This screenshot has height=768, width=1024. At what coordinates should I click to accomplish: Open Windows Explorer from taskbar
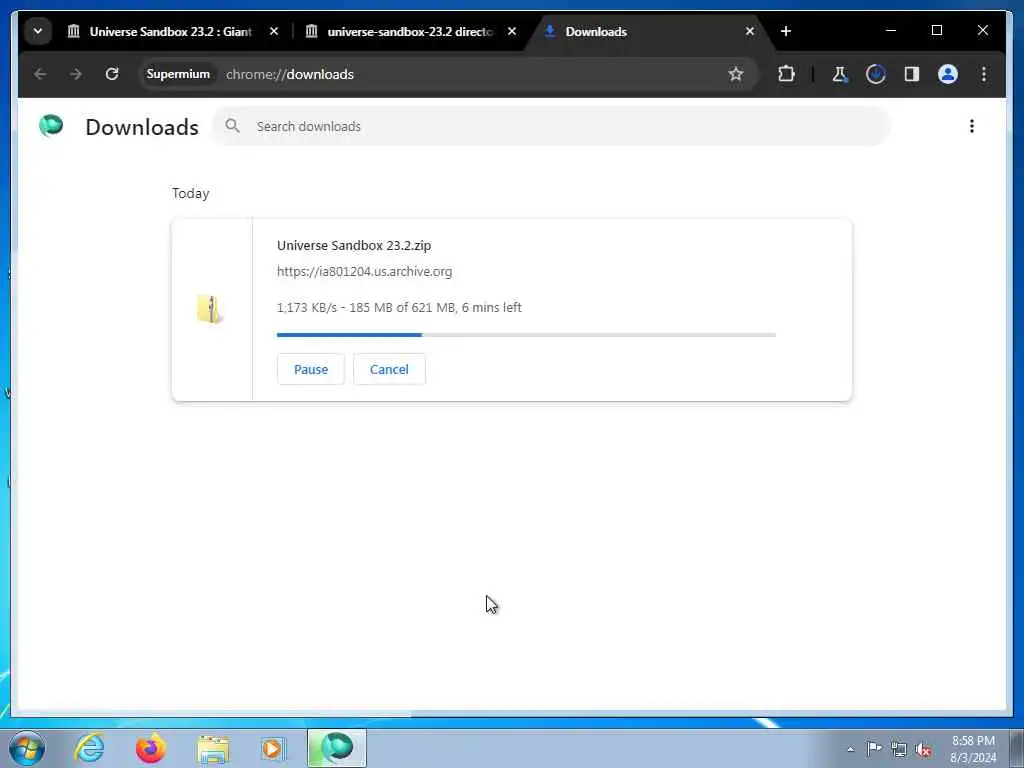click(x=213, y=749)
